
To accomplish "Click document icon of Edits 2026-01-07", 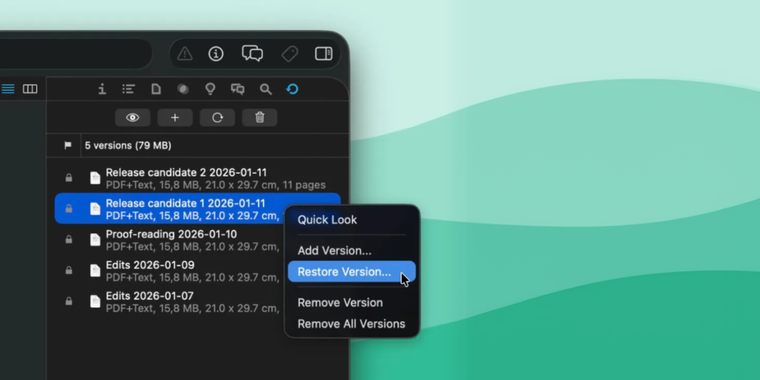I will (95, 301).
